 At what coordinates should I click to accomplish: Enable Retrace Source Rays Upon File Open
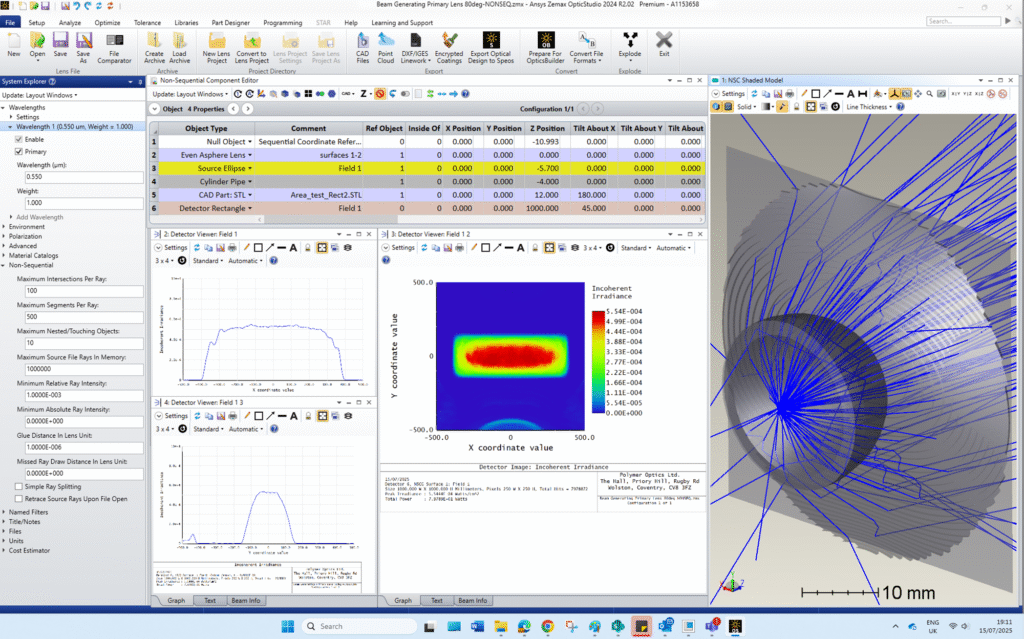point(18,499)
